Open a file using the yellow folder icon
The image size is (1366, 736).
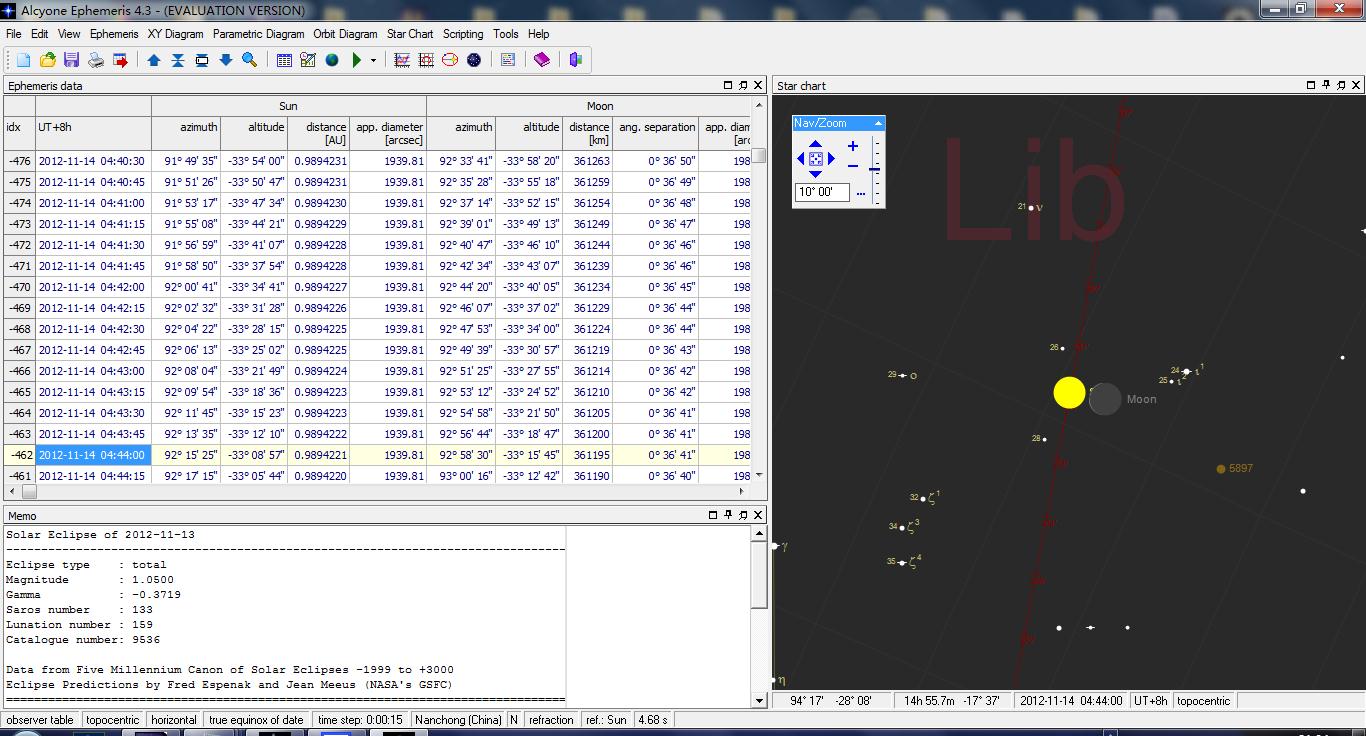click(x=47, y=60)
